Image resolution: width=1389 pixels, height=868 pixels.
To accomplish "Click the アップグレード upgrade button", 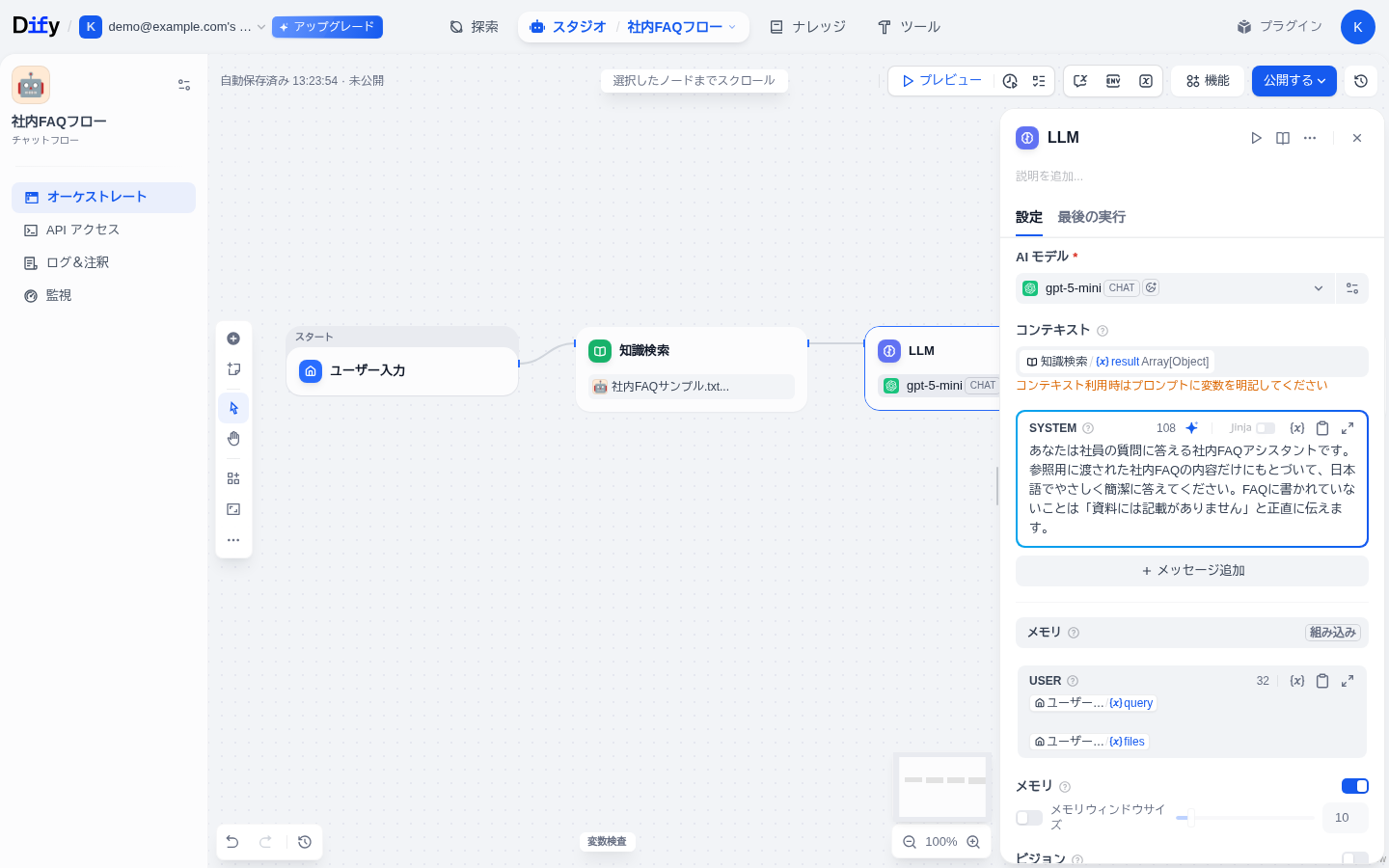I will (x=327, y=27).
